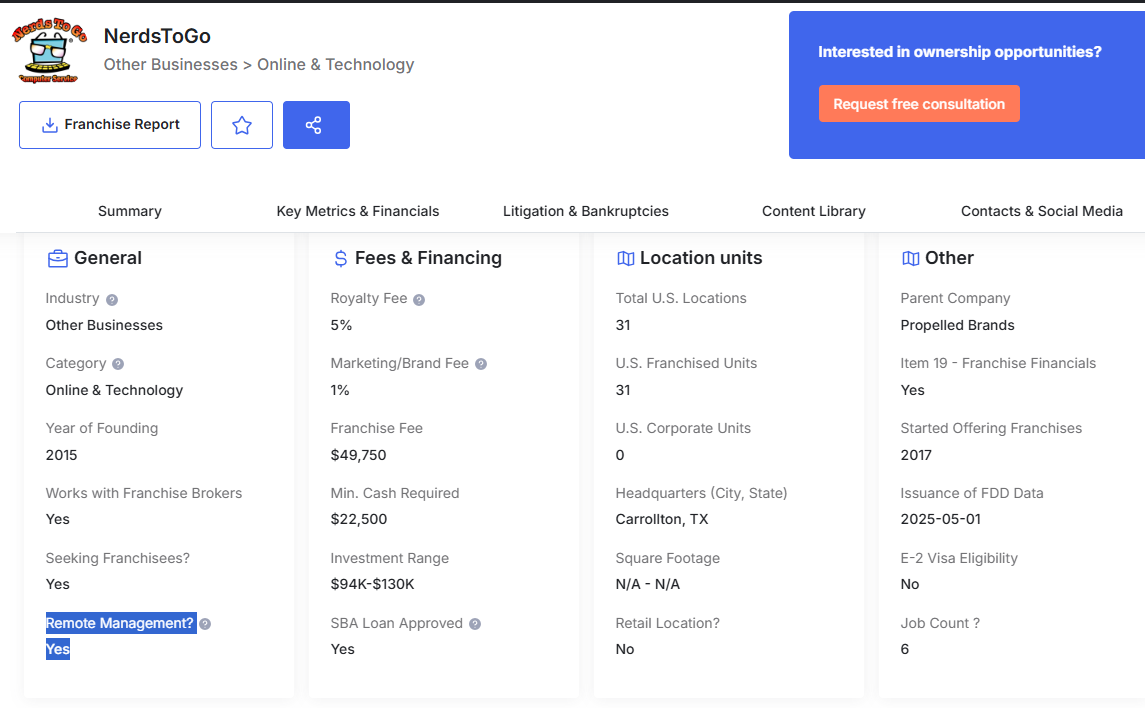The height and width of the screenshot is (708, 1145).
Task: Click help icon next to SBA Loan Approved
Action: [475, 623]
